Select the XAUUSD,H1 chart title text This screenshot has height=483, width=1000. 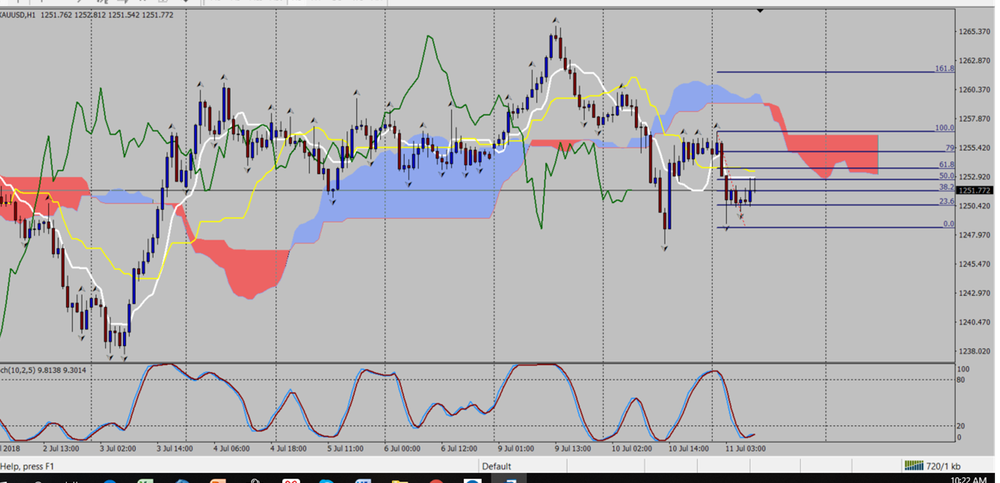(x=18, y=15)
